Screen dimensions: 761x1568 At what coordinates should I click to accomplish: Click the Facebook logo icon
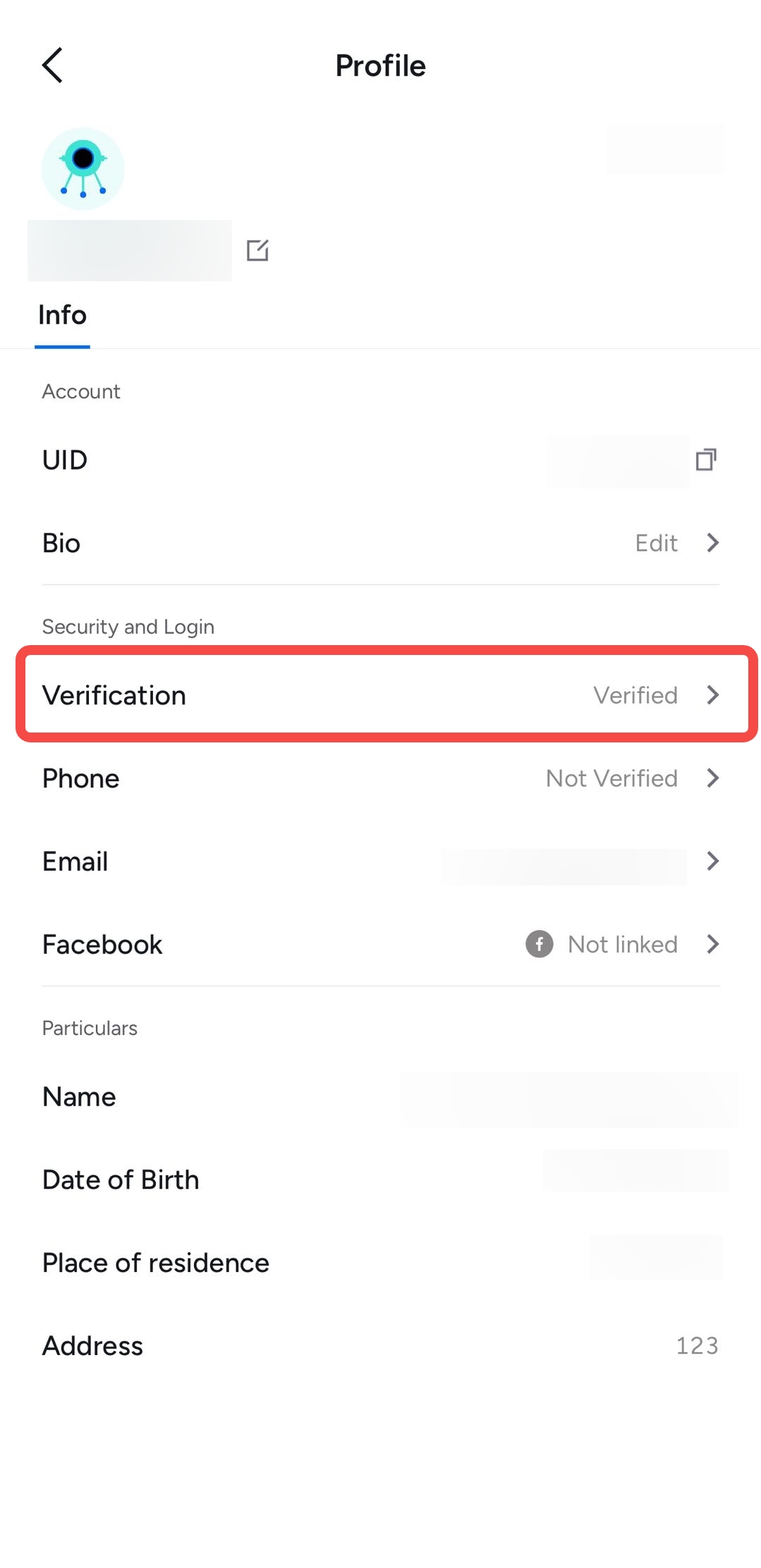pos(540,944)
